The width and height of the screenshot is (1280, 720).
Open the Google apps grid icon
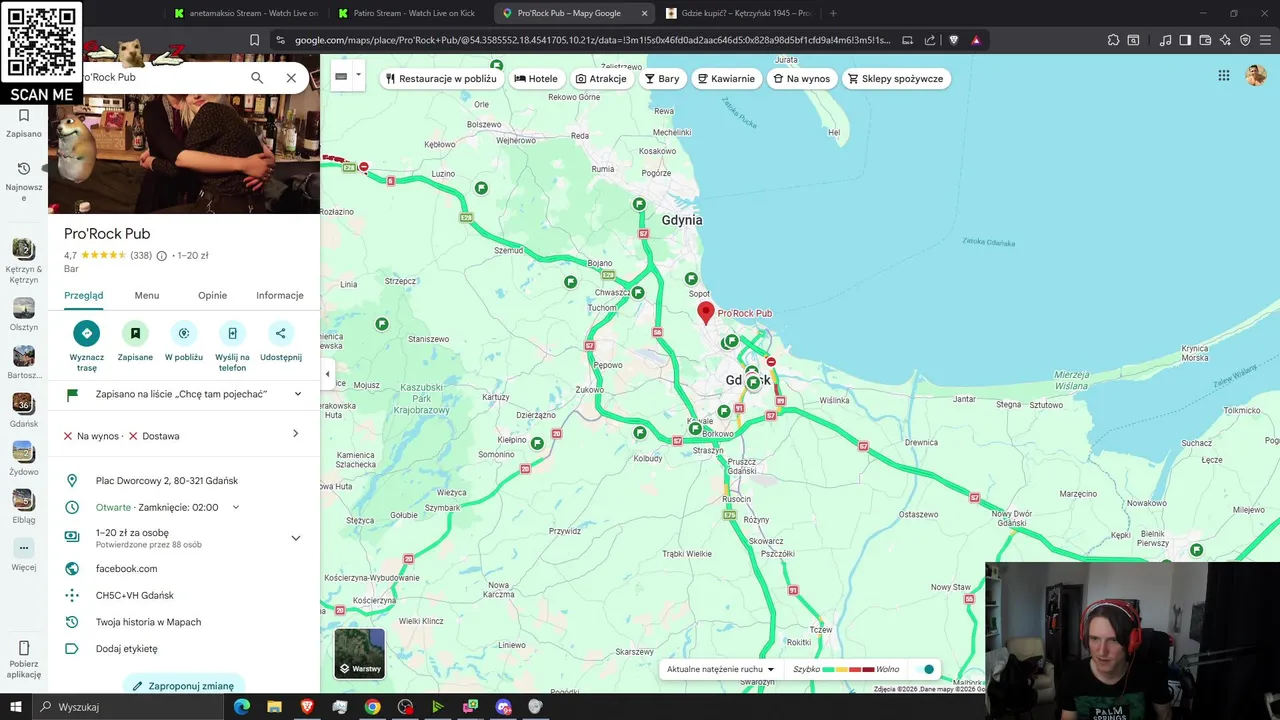point(1224,76)
